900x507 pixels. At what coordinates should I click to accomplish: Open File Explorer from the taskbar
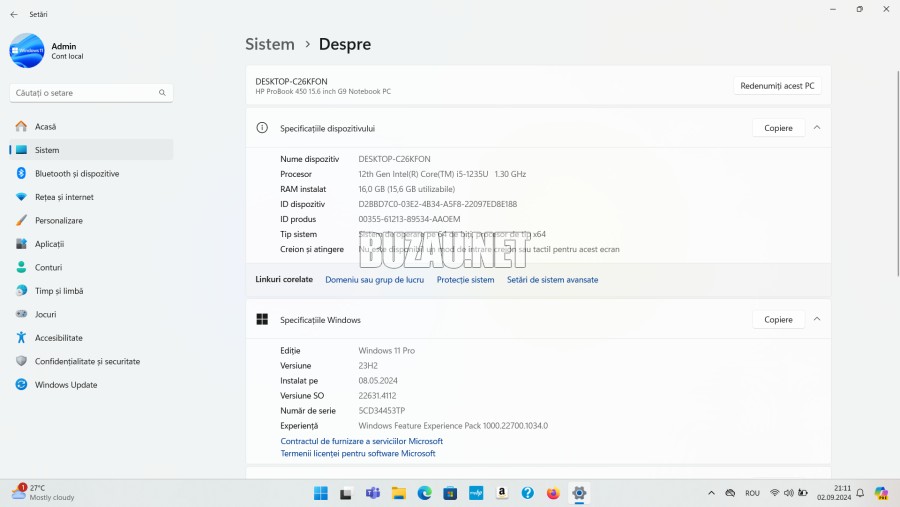coord(398,493)
